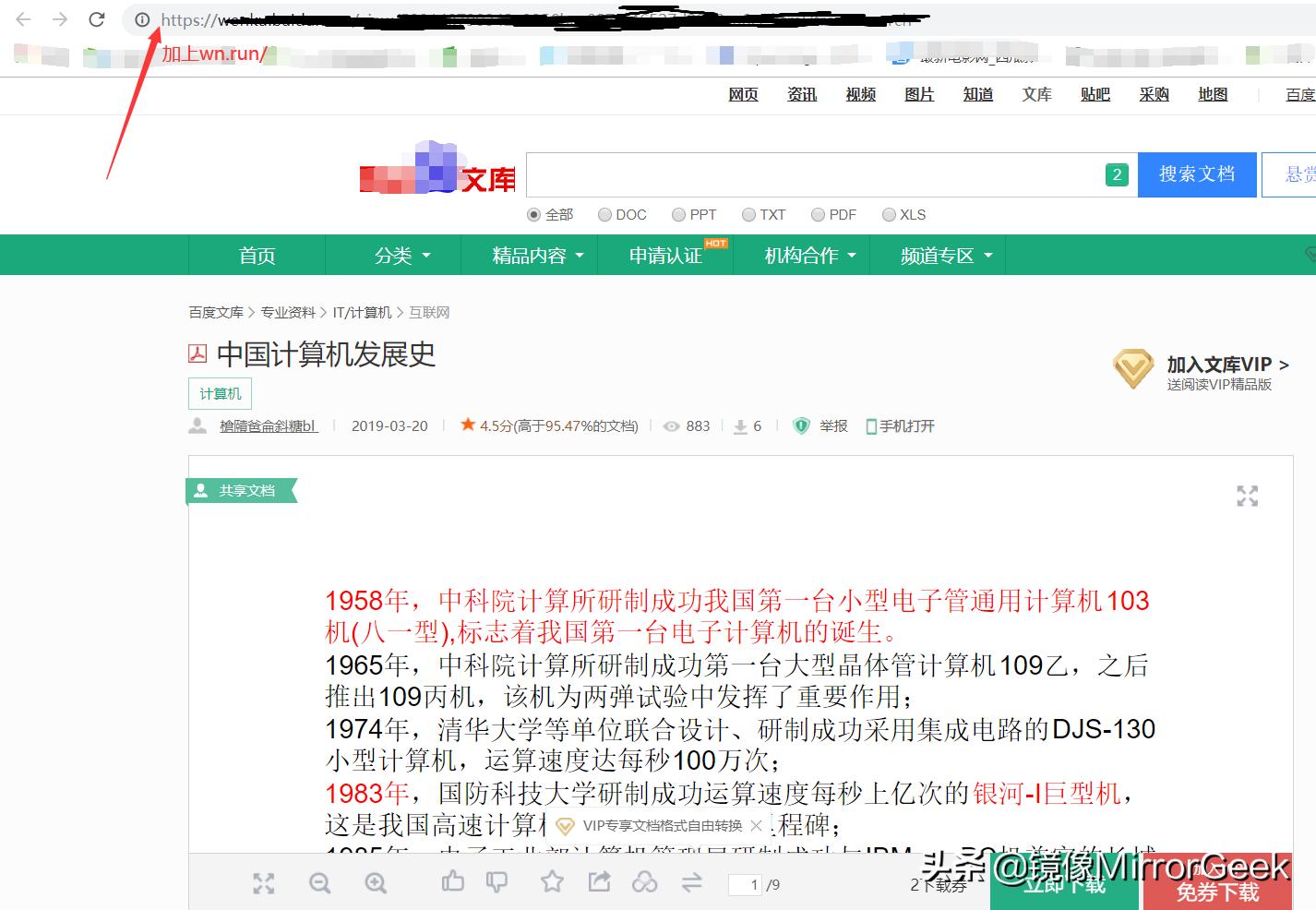This screenshot has height=910, width=1316.
Task: Open the share icon in bottom toolbar
Action: coord(600,883)
